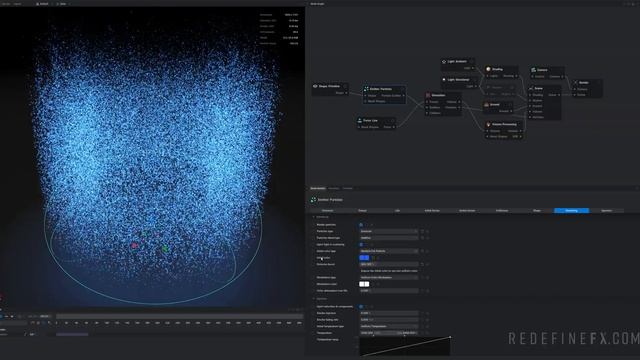Click the Color attenuation over life field
640x360 pixels.
pyautogui.click(x=389, y=291)
